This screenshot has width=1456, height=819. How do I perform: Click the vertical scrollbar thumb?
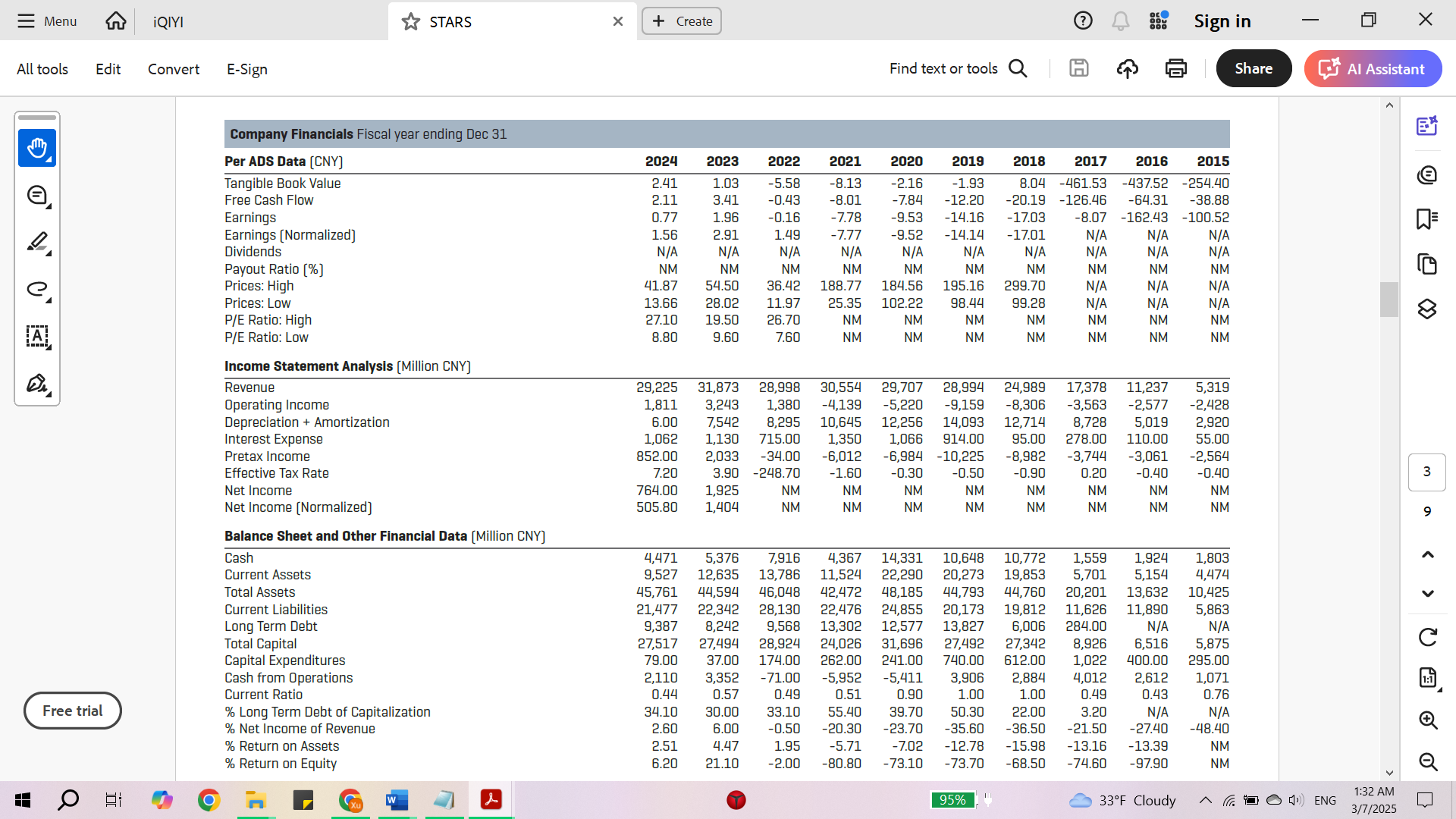point(1389,299)
